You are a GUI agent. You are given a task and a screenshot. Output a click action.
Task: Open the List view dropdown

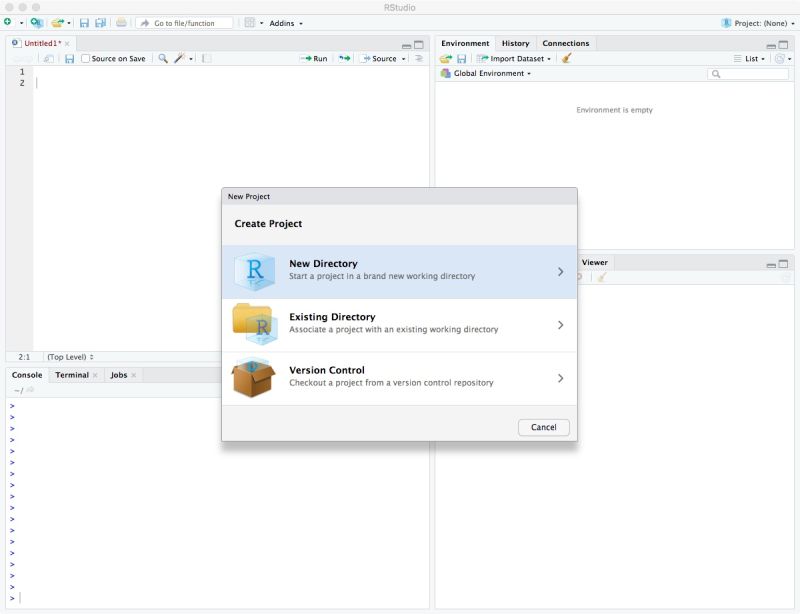[749, 59]
